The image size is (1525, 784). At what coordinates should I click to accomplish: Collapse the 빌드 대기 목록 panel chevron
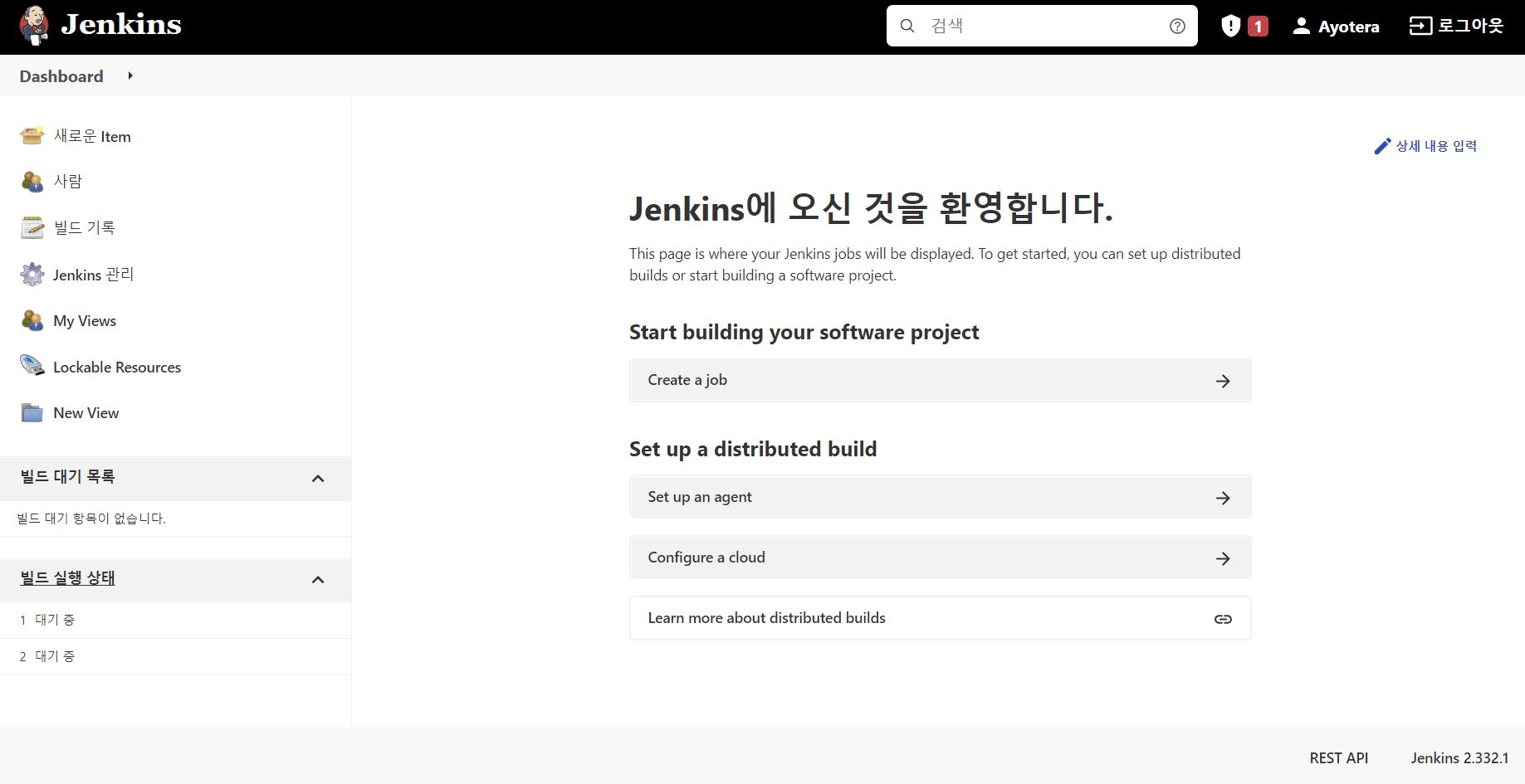click(318, 479)
